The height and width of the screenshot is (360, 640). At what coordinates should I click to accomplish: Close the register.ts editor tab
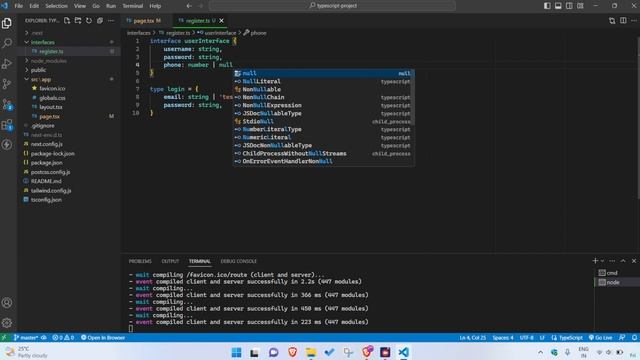coord(221,20)
